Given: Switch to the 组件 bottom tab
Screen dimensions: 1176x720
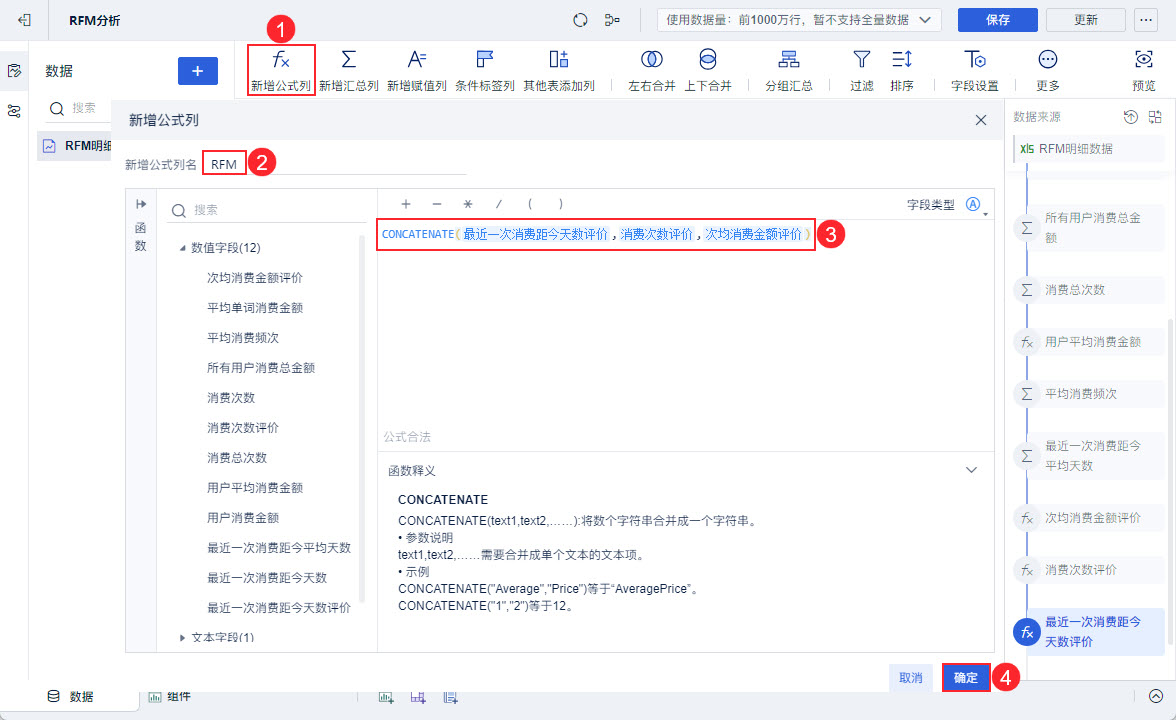Looking at the screenshot, I should pos(170,697).
